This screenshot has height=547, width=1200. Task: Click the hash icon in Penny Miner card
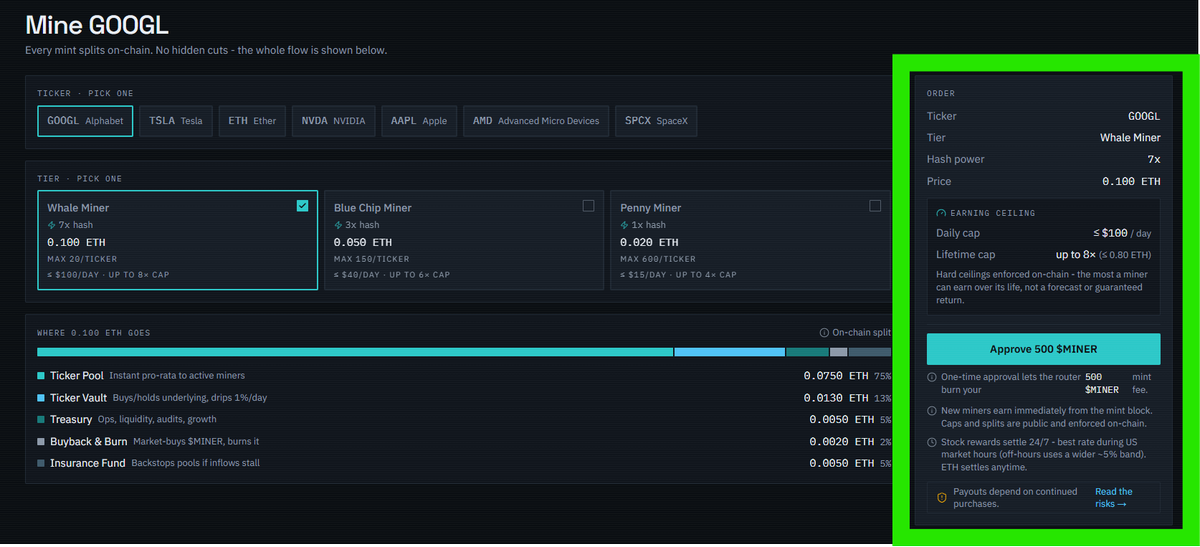point(625,226)
